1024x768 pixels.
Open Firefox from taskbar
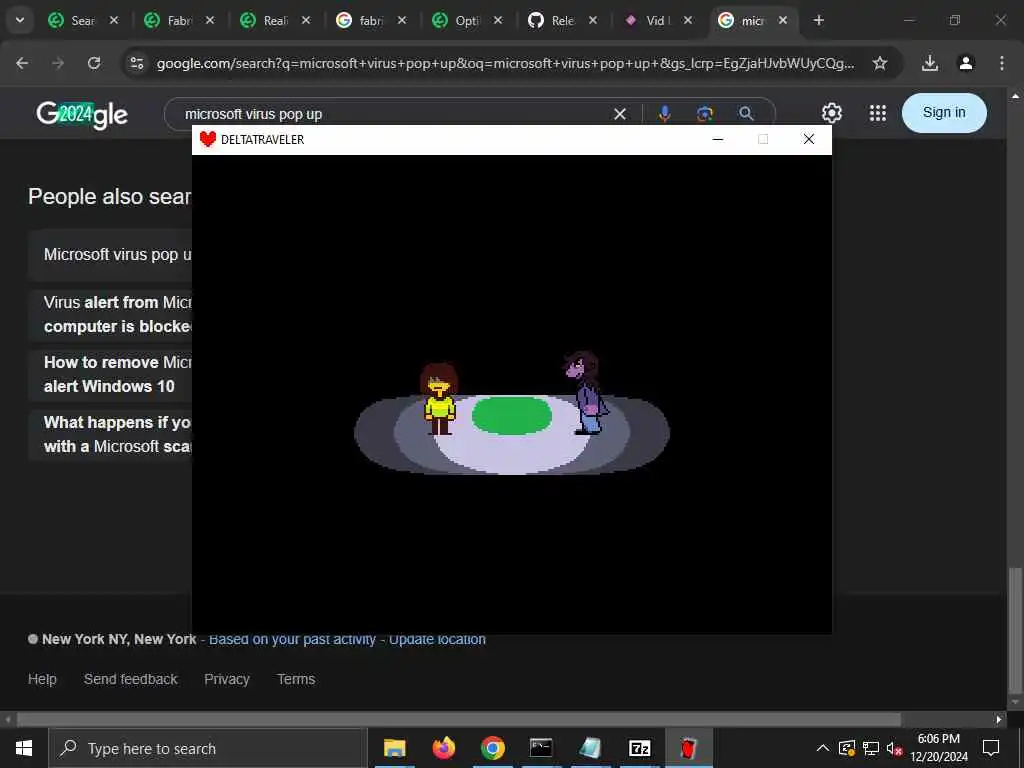pos(443,748)
